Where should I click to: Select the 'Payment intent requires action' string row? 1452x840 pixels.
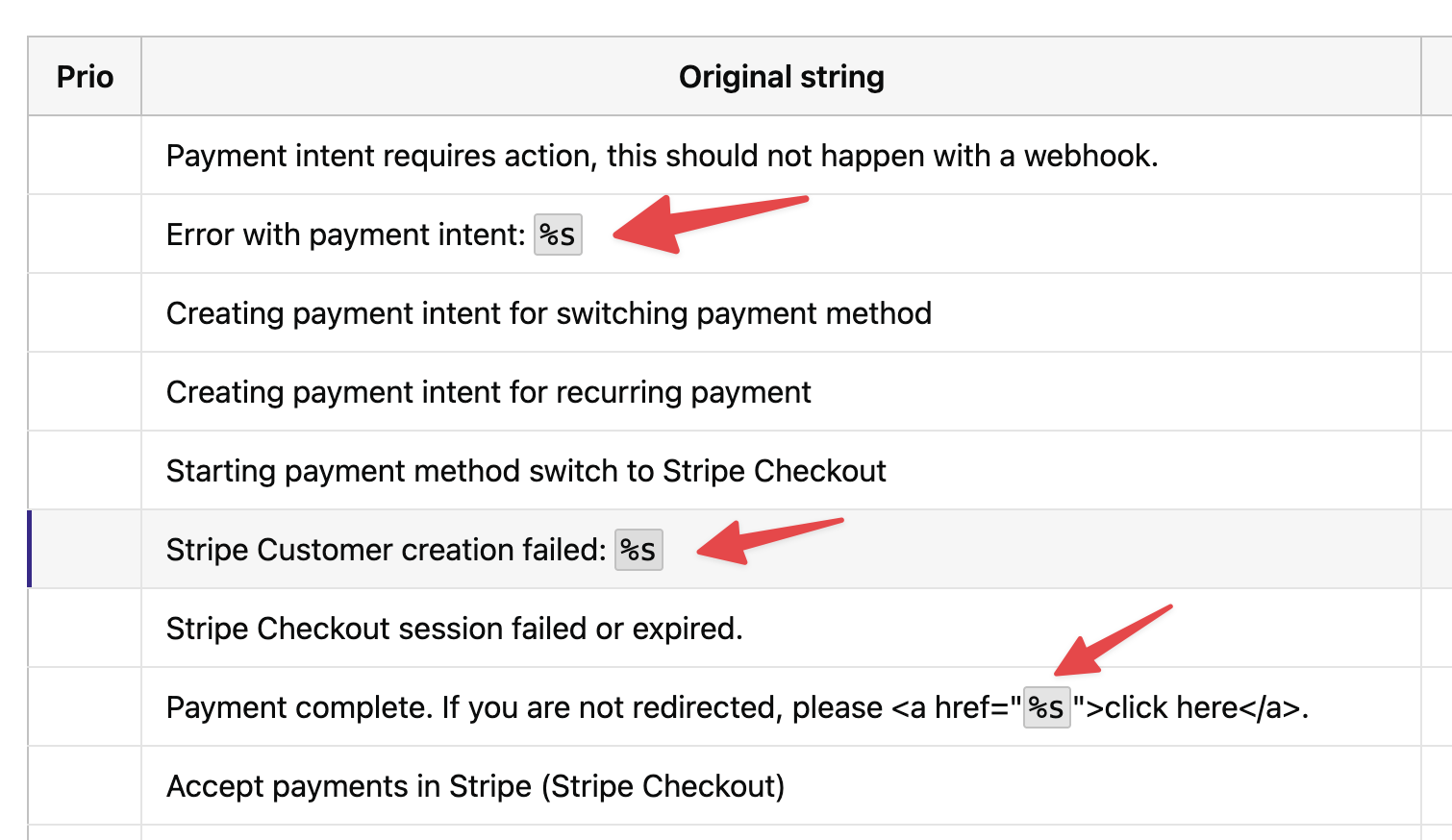[x=662, y=156]
